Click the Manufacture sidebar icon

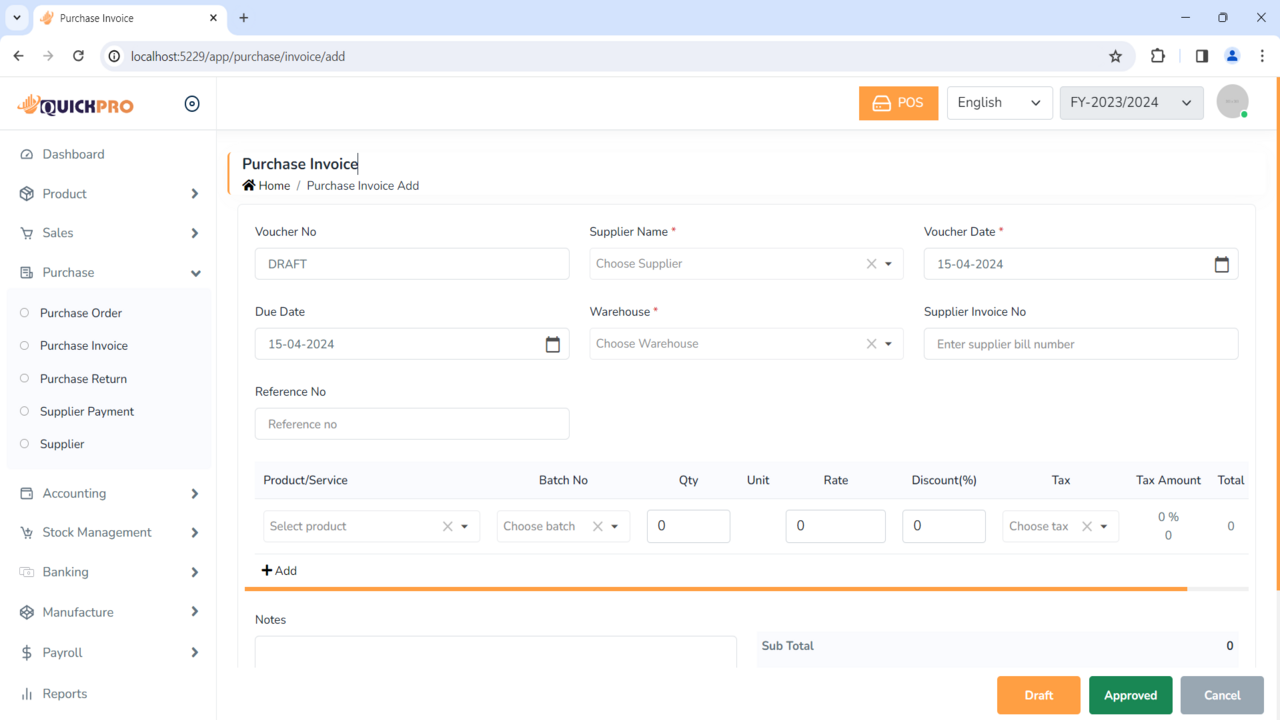29,612
